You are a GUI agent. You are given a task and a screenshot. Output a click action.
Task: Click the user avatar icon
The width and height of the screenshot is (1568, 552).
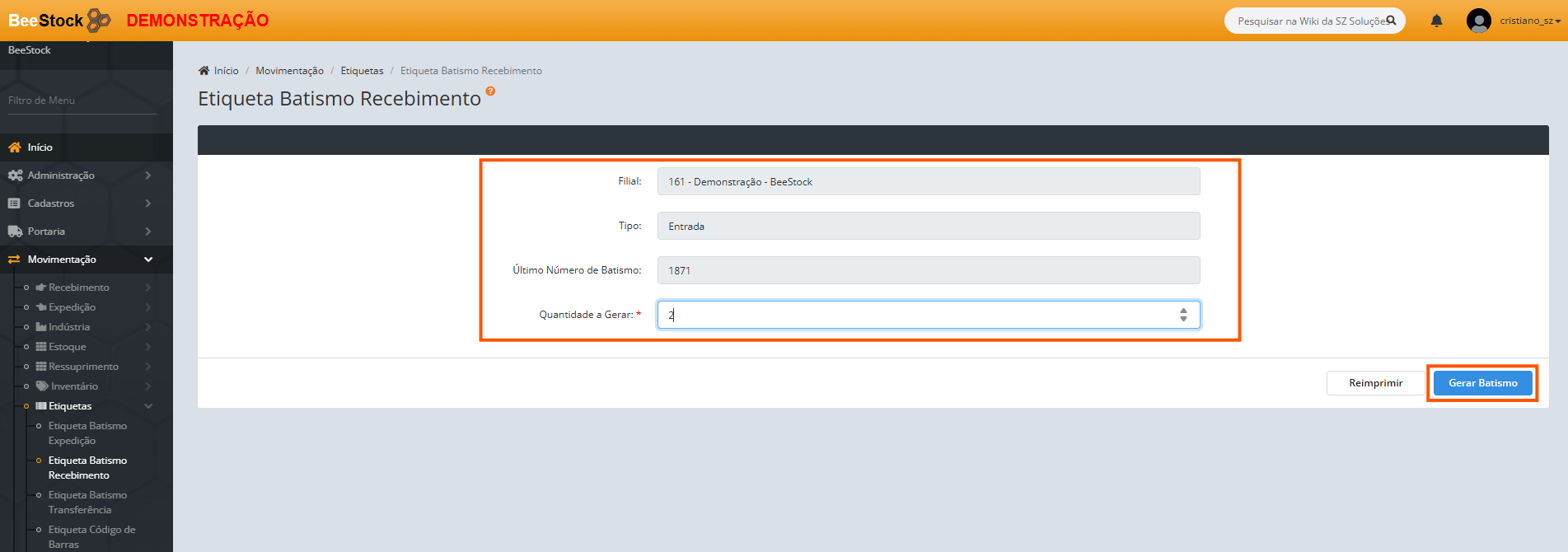[x=1478, y=21]
